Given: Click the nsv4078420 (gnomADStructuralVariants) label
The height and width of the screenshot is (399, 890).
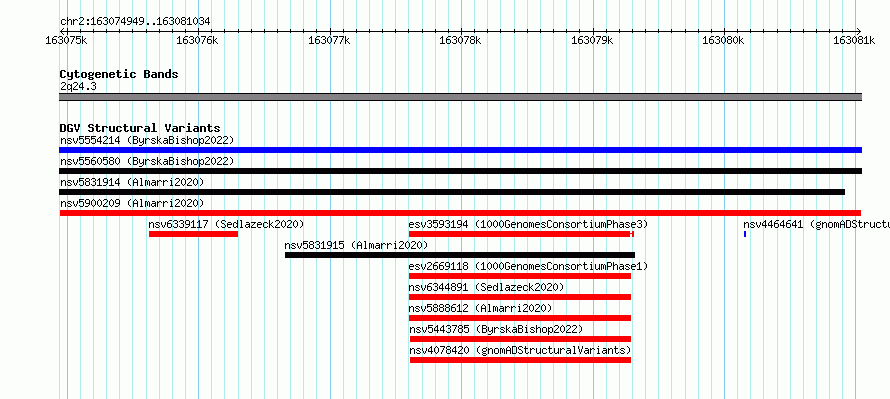Looking at the screenshot, I should point(520,350).
